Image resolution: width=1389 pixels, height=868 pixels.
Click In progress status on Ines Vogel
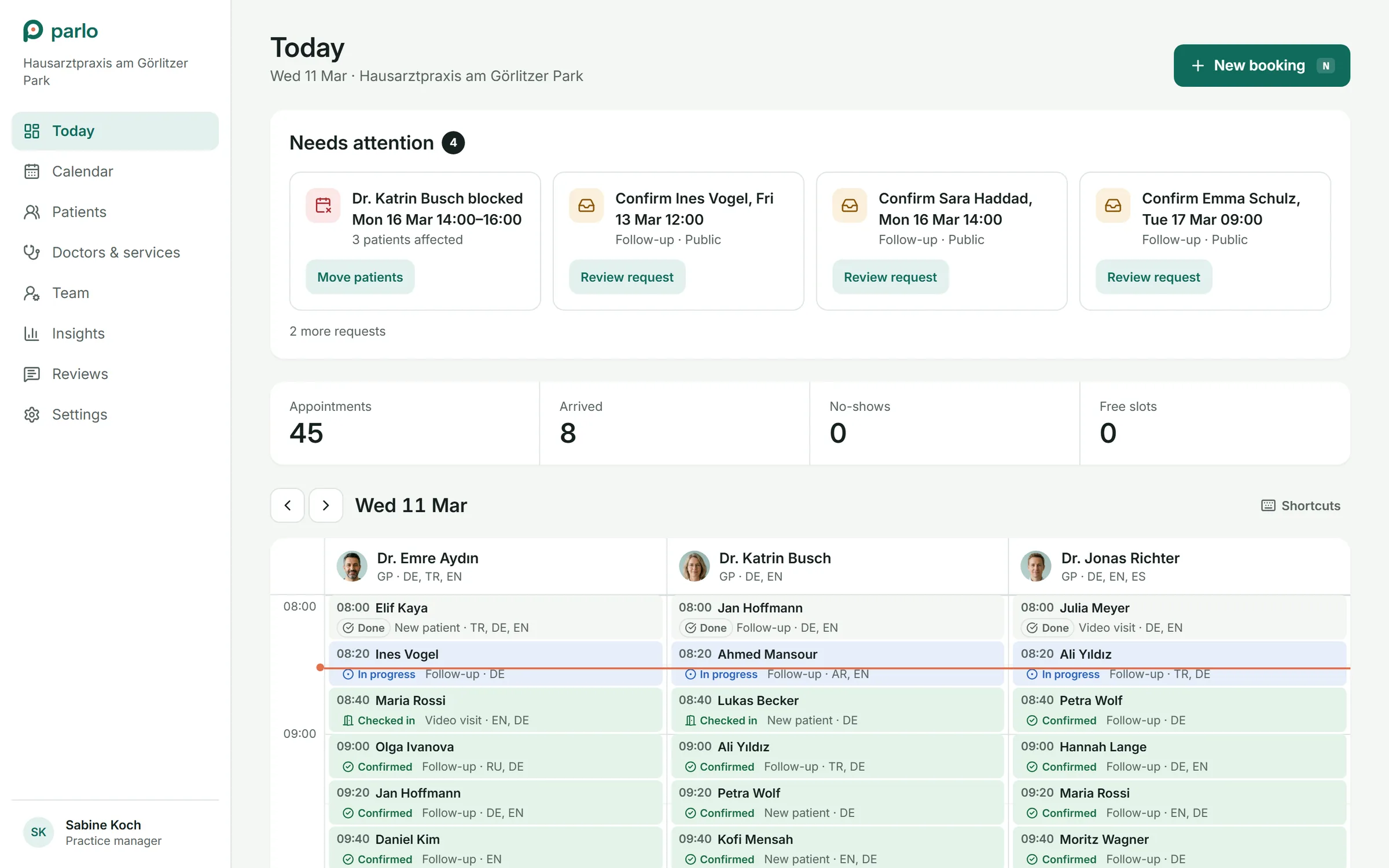click(x=379, y=674)
